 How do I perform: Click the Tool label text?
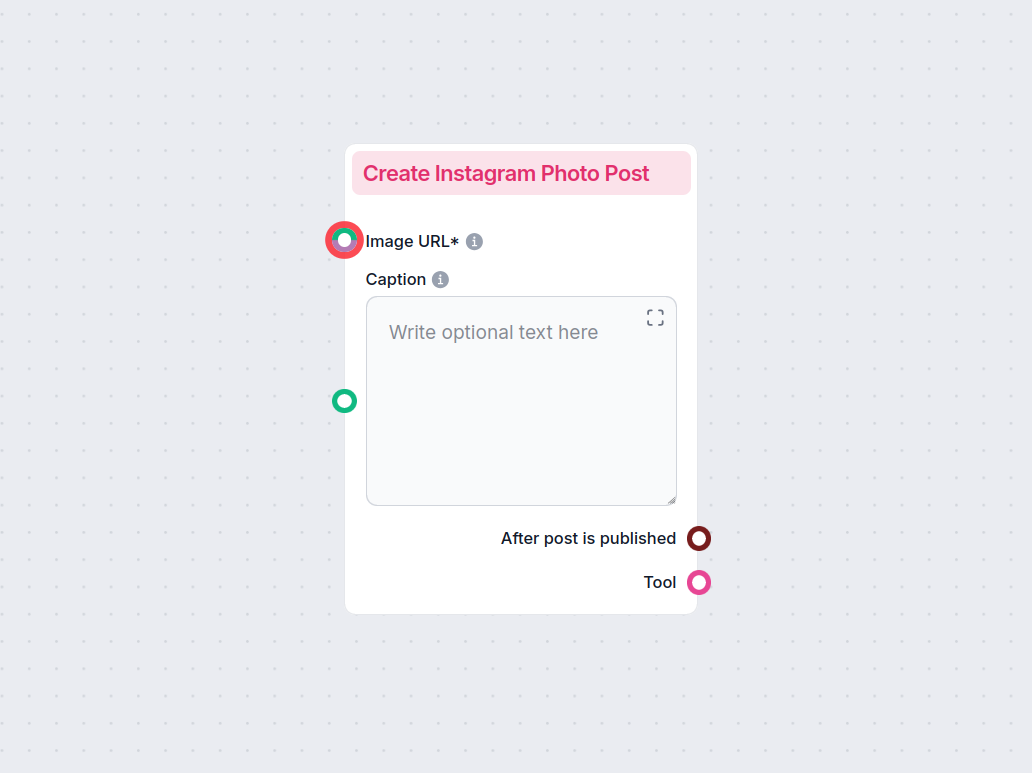[660, 582]
